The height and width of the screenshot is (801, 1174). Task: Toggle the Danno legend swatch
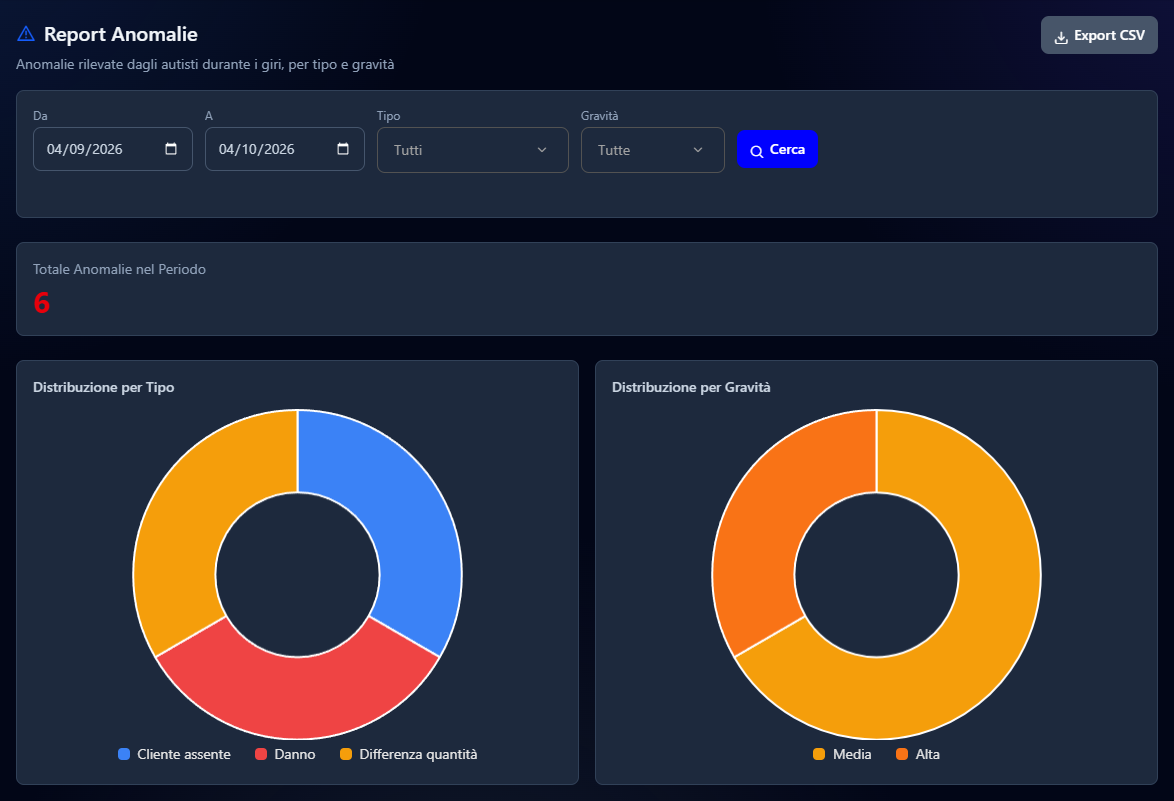pos(261,754)
